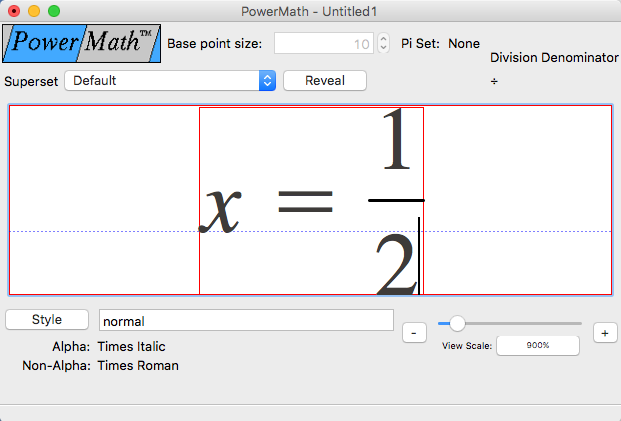Click the fraction bar in the equation
This screenshot has width=621, height=421.
tap(396, 200)
